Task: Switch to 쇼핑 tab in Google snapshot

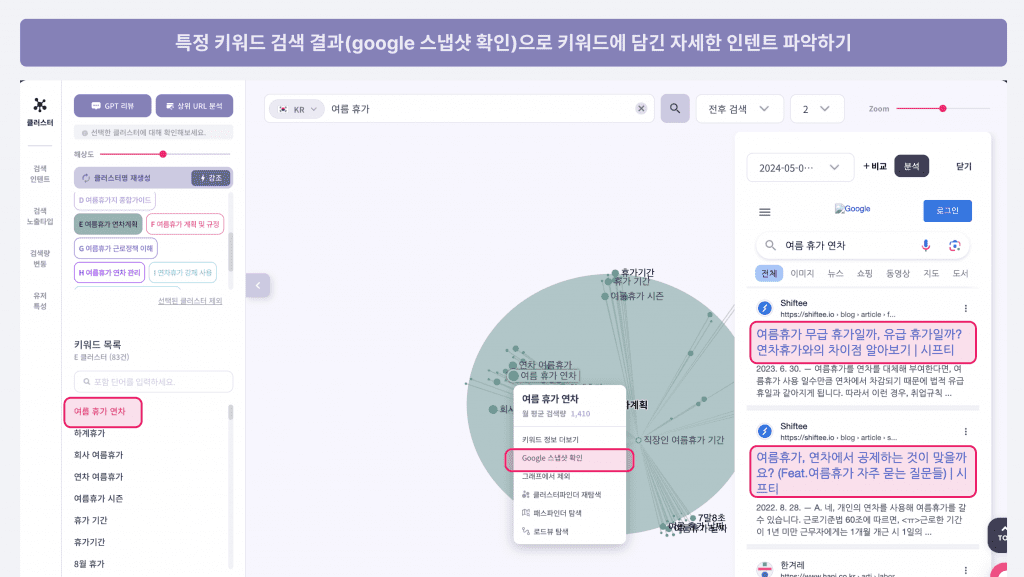Action: point(865,273)
